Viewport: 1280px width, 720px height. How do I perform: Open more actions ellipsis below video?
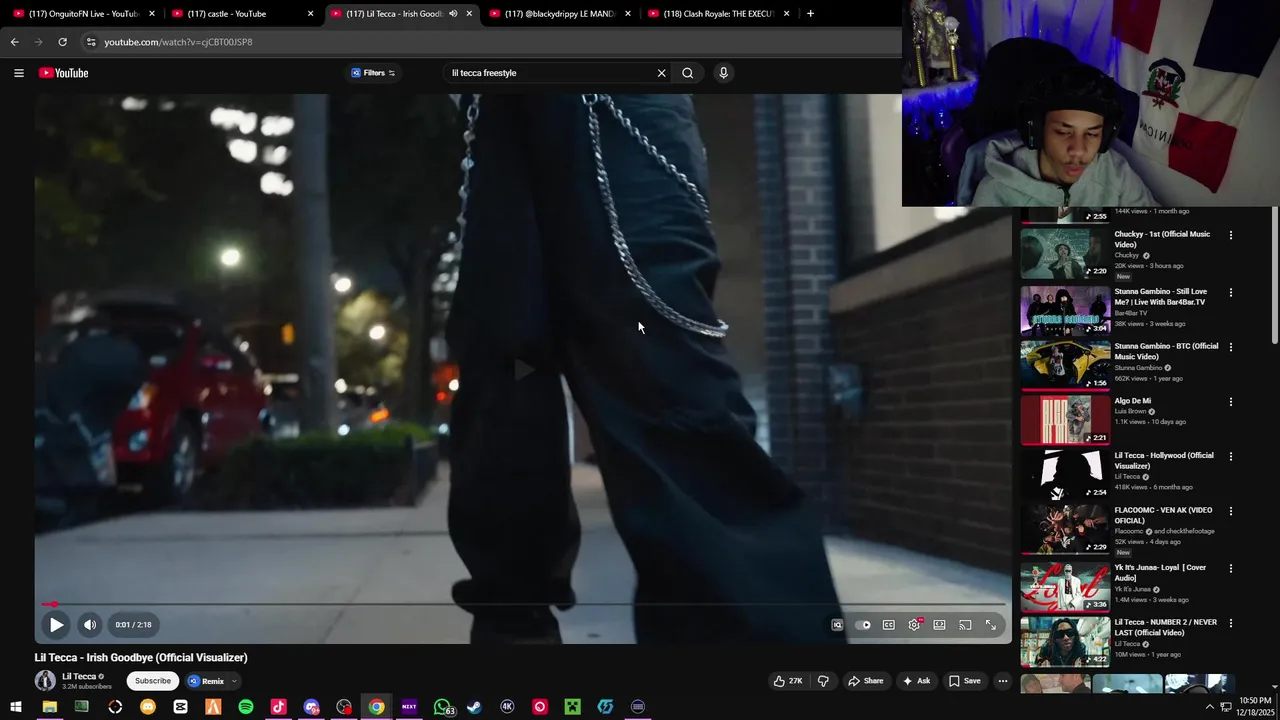tap(1003, 681)
